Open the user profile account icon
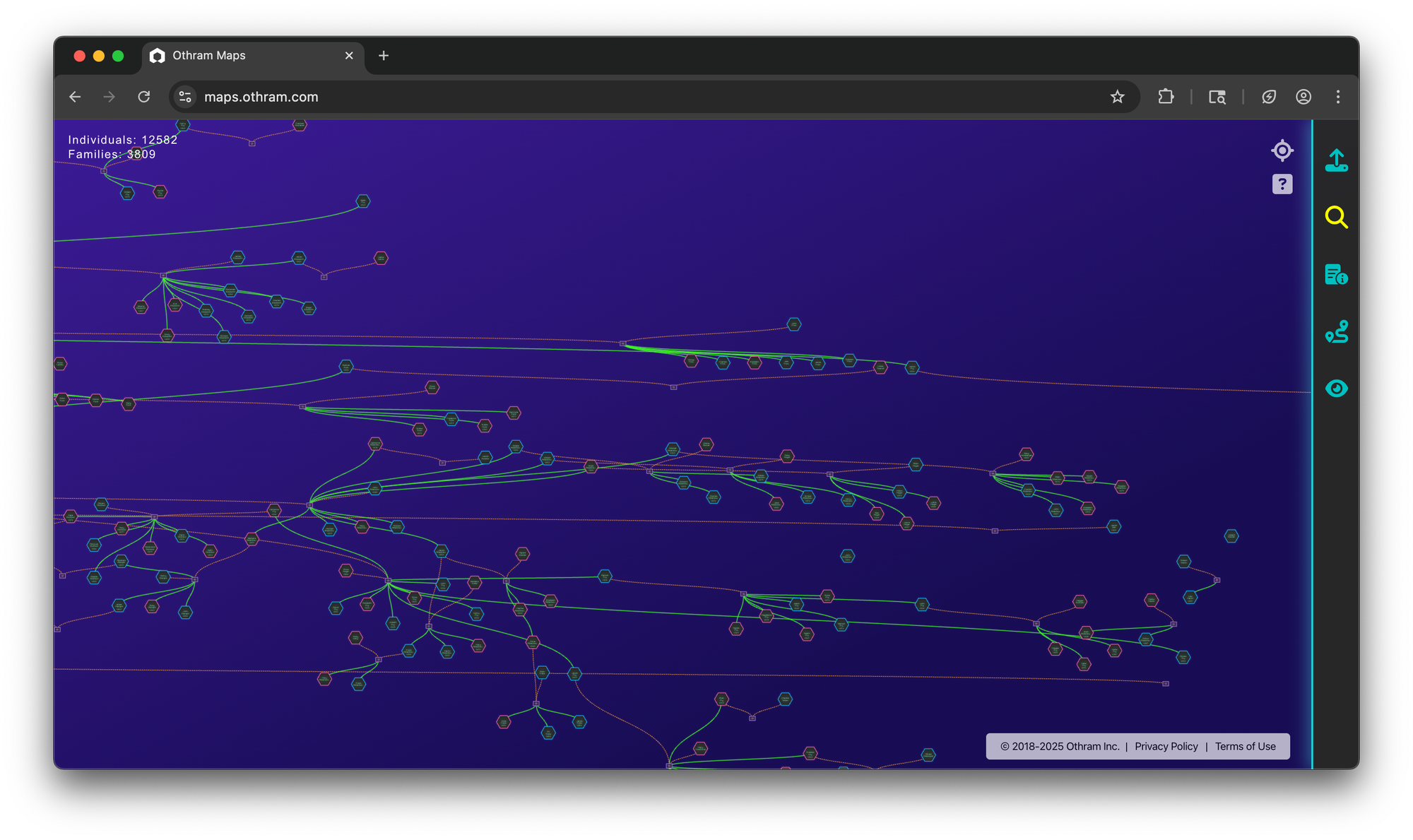Screen dimensions: 1413x840 [x=1303, y=97]
